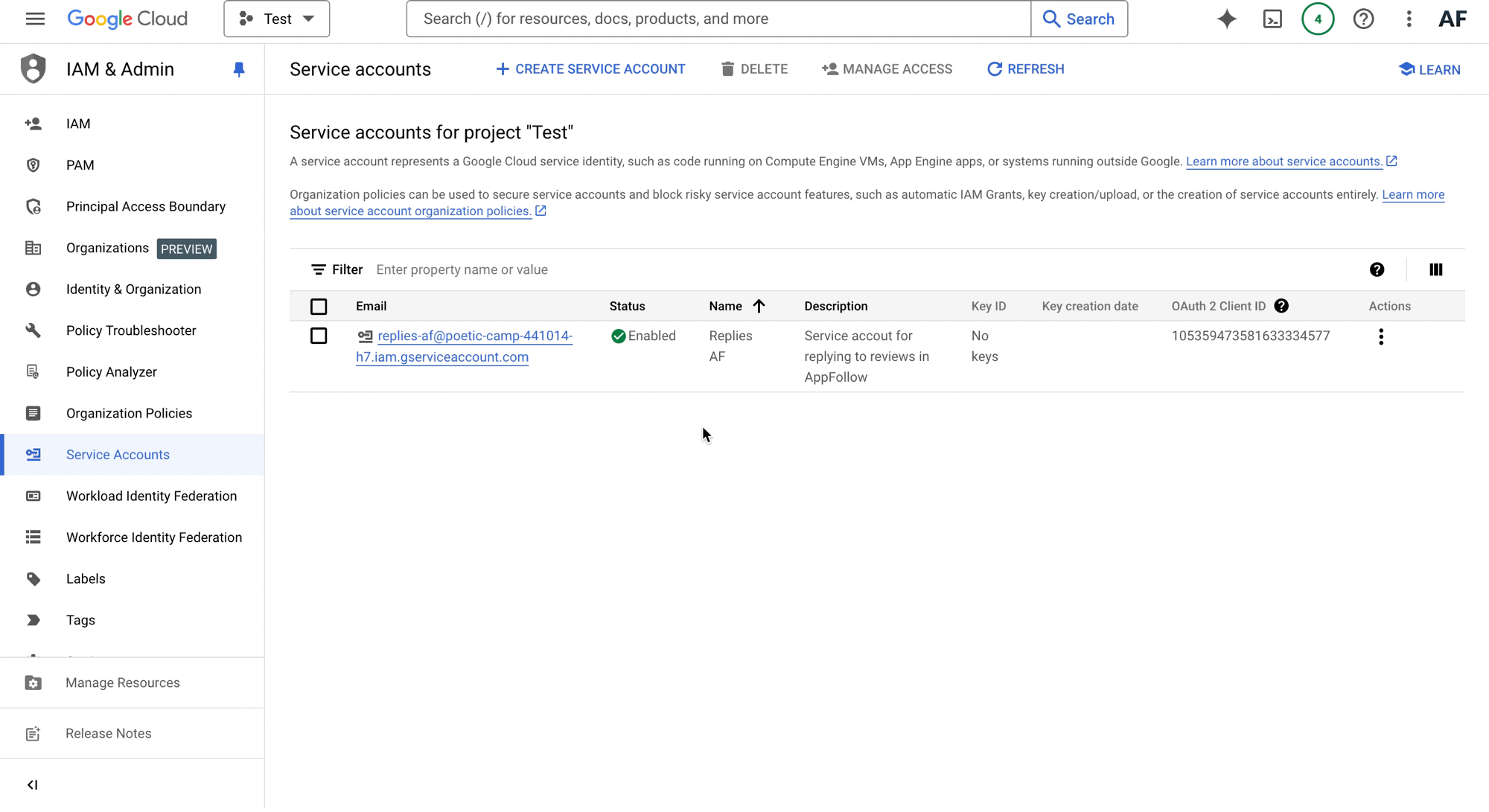Click the Workload Identity Federation icon
The image size is (1489, 812).
pos(33,496)
